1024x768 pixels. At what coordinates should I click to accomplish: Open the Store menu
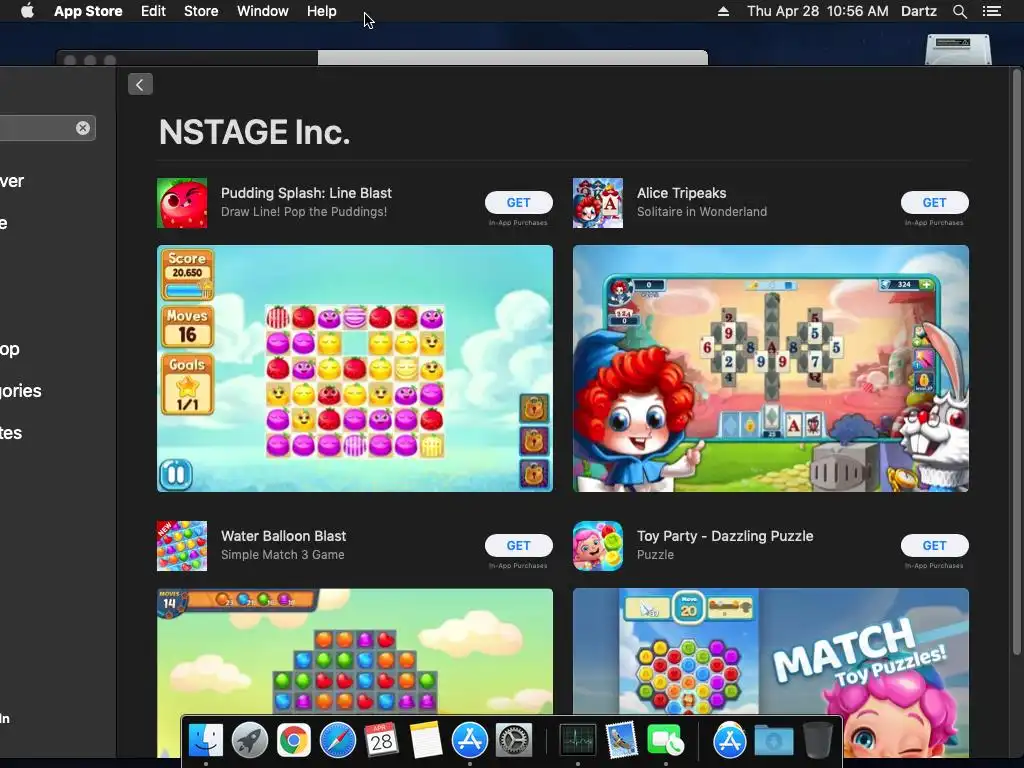(201, 11)
